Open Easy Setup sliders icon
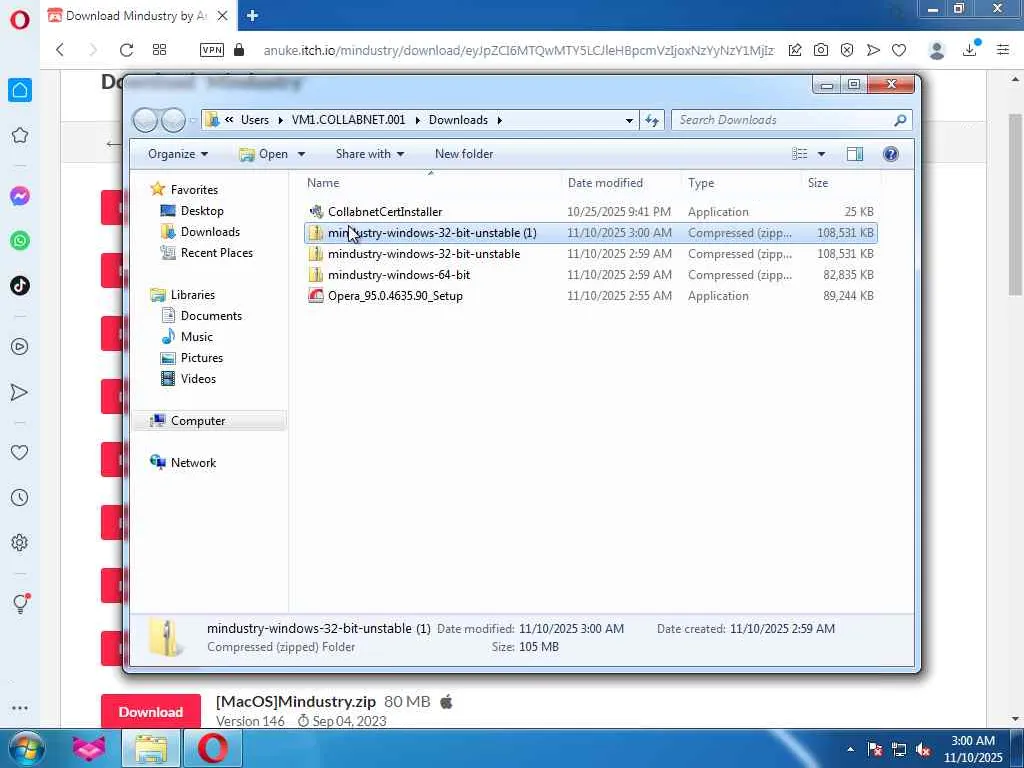 click(1003, 50)
